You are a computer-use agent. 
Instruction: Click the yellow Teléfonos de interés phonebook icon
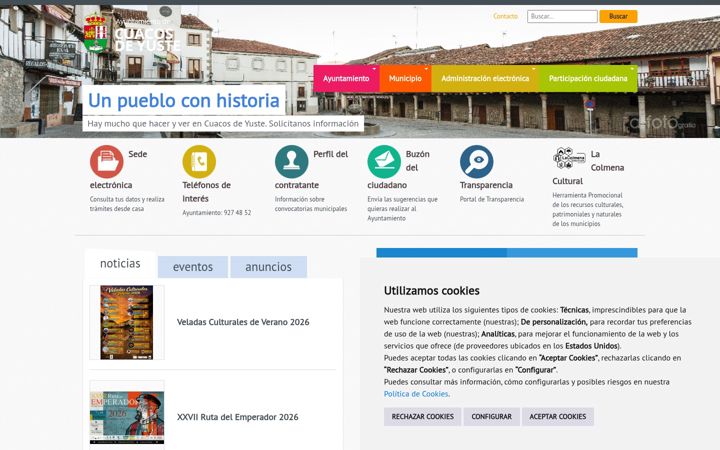199,162
